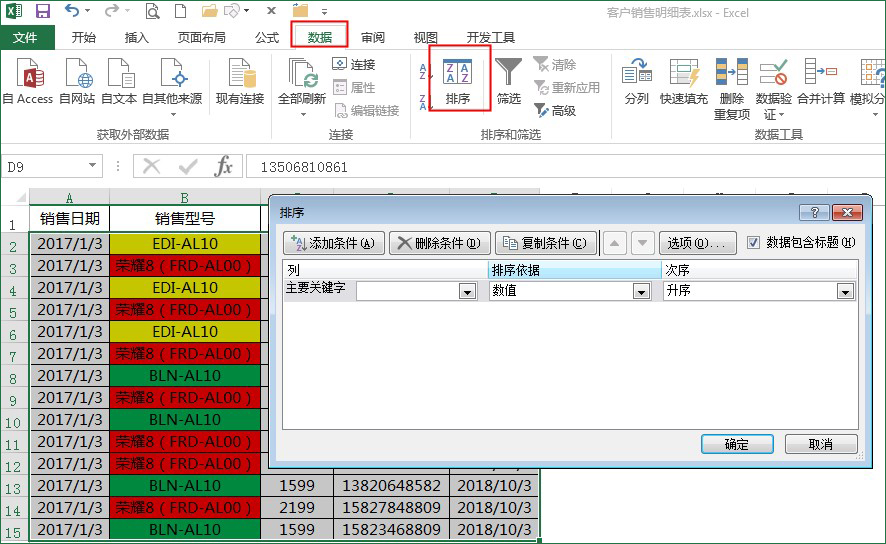Image resolution: width=886 pixels, height=544 pixels.
Task: Click the Open folder icon in quick access
Action: (210, 11)
